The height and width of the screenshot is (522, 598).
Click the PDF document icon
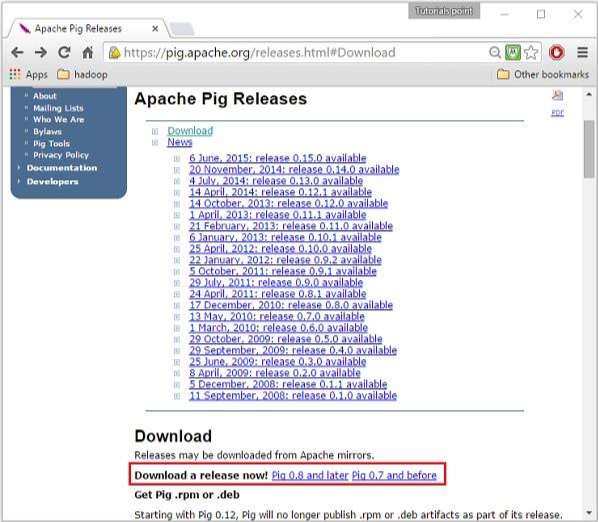tap(557, 95)
